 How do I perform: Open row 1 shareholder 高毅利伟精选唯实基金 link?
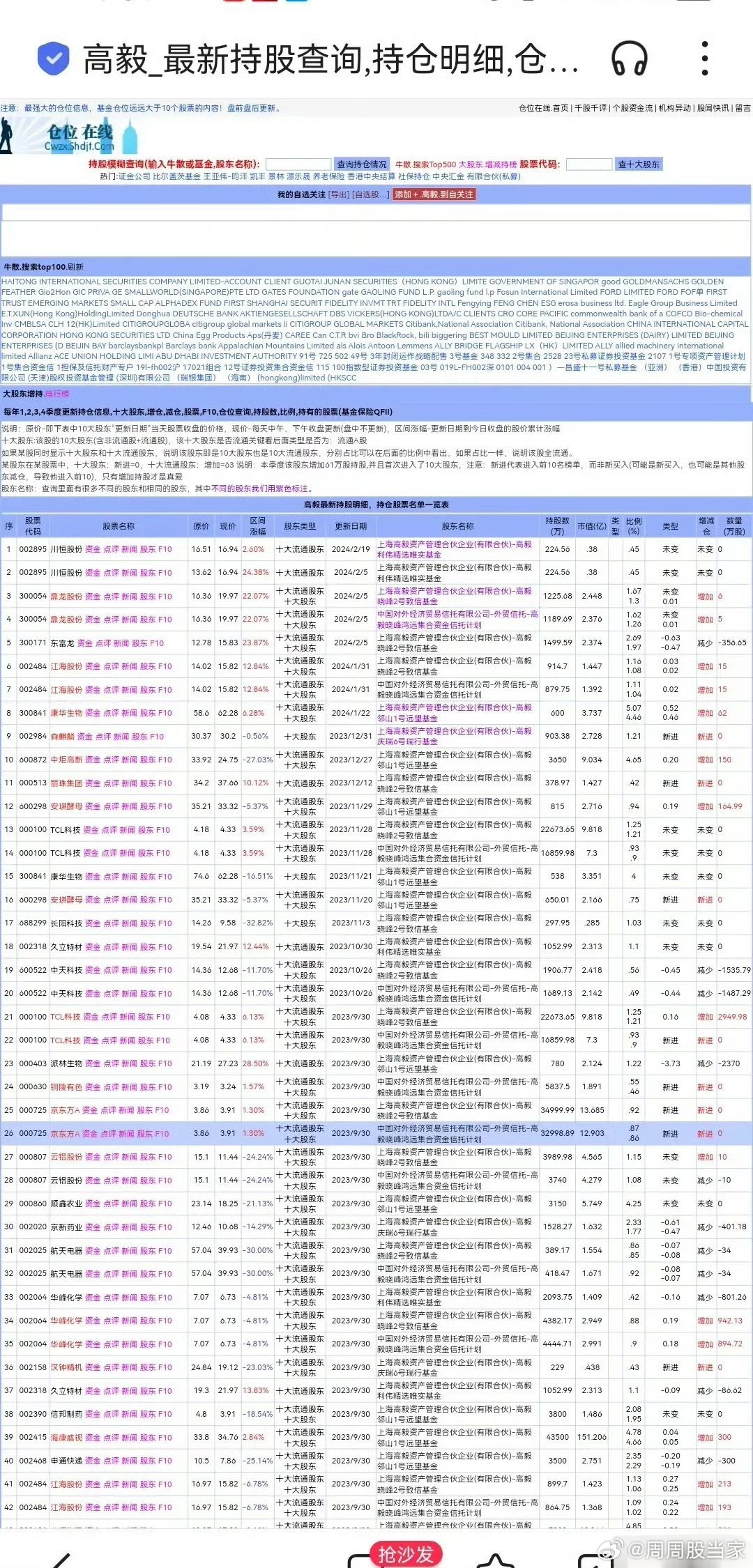point(455,549)
